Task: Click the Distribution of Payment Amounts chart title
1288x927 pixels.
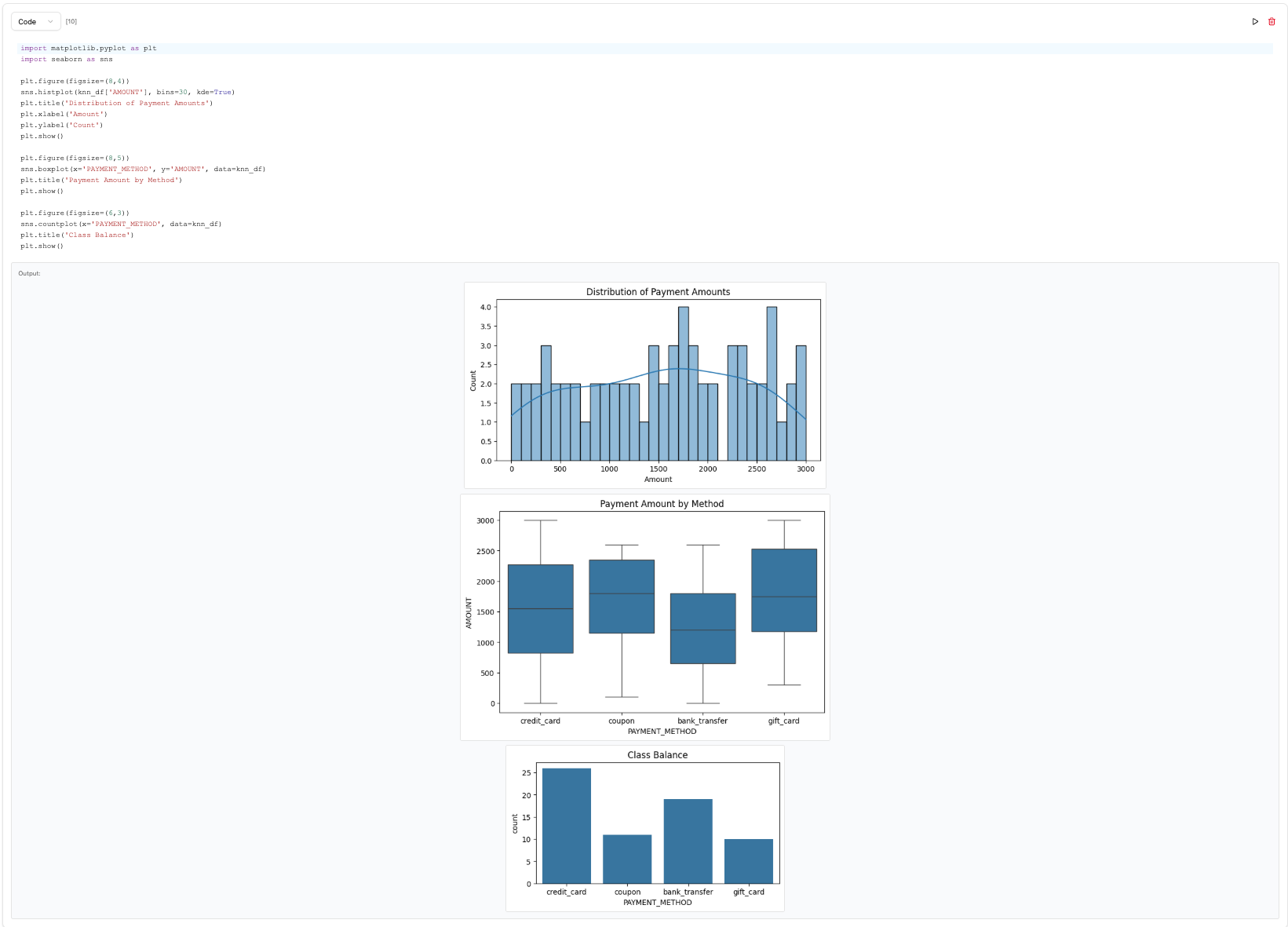Action: coord(658,292)
